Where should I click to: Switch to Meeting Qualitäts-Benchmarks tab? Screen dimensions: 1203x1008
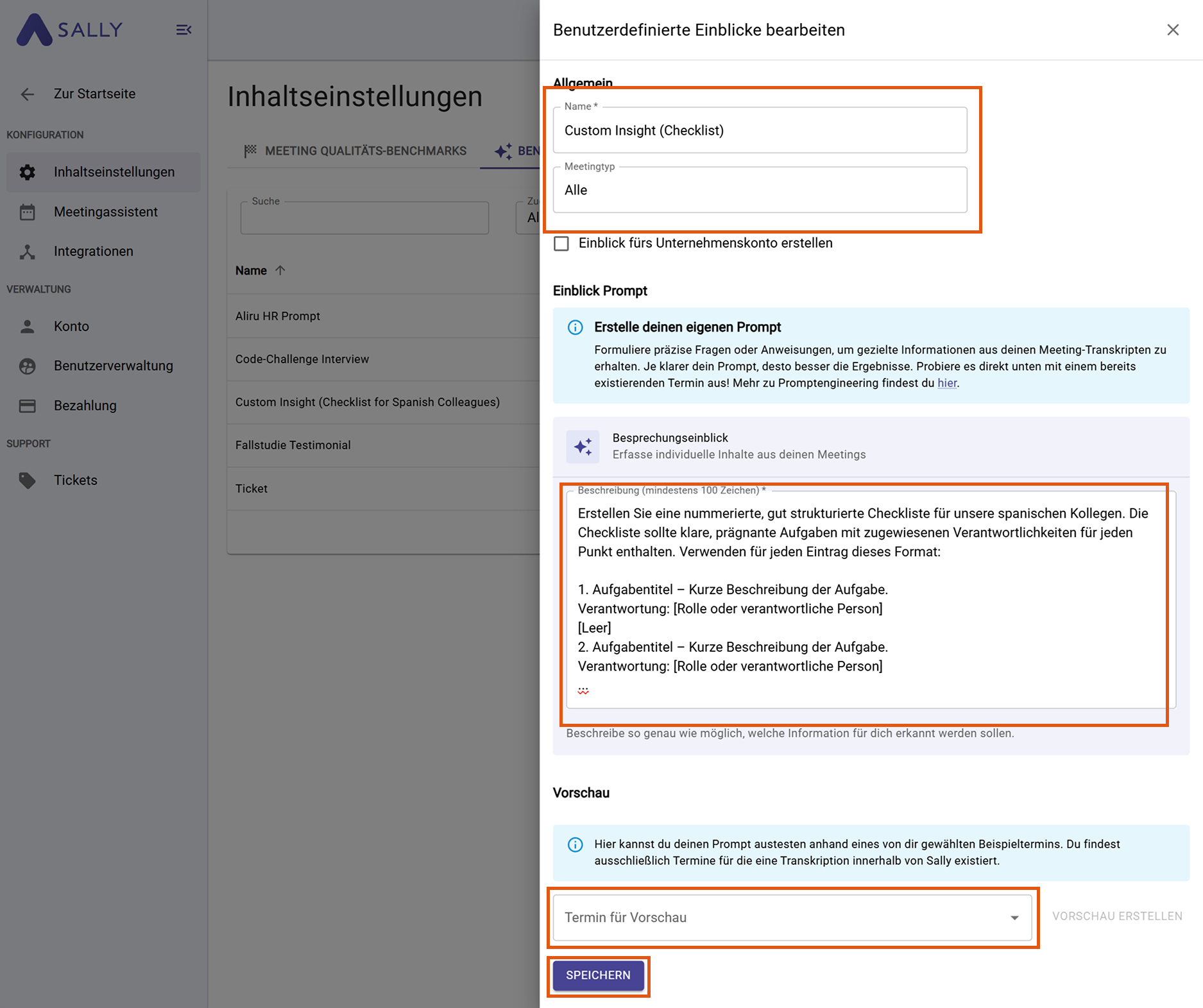[355, 151]
